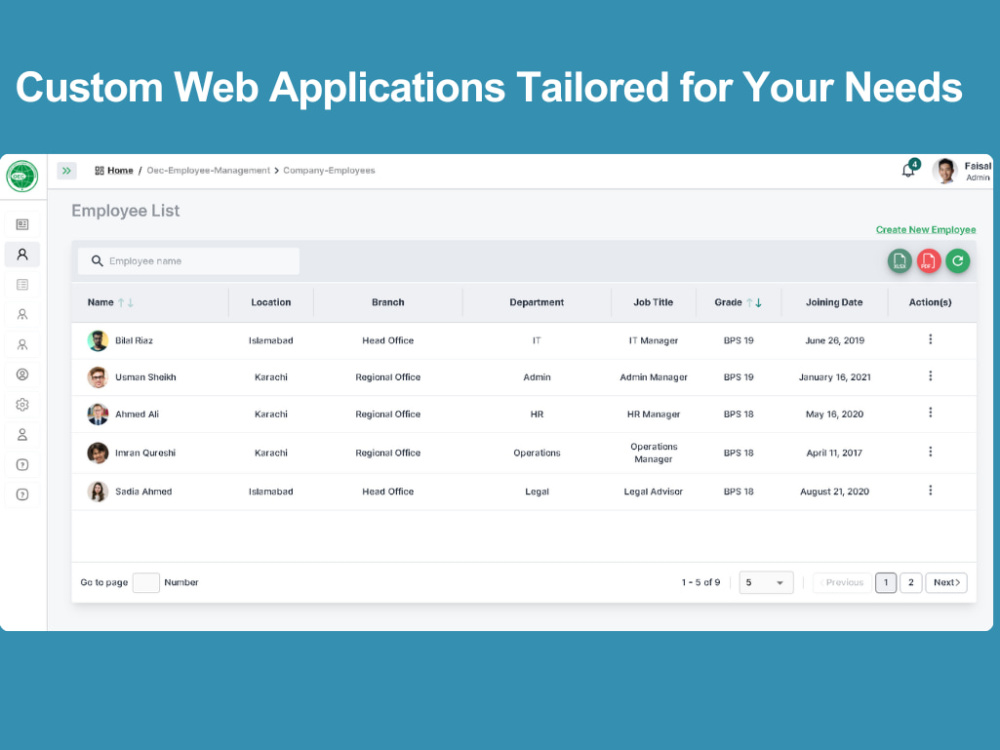Image resolution: width=1000 pixels, height=750 pixels.
Task: Click the August 21, 2020 joining date
Action: coord(835,492)
